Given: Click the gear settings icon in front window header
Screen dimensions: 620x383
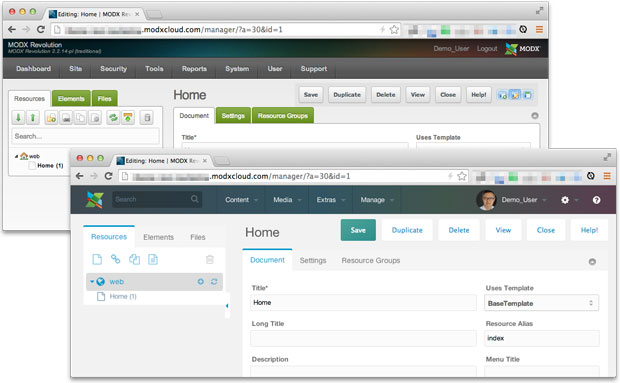Looking at the screenshot, I should (565, 200).
